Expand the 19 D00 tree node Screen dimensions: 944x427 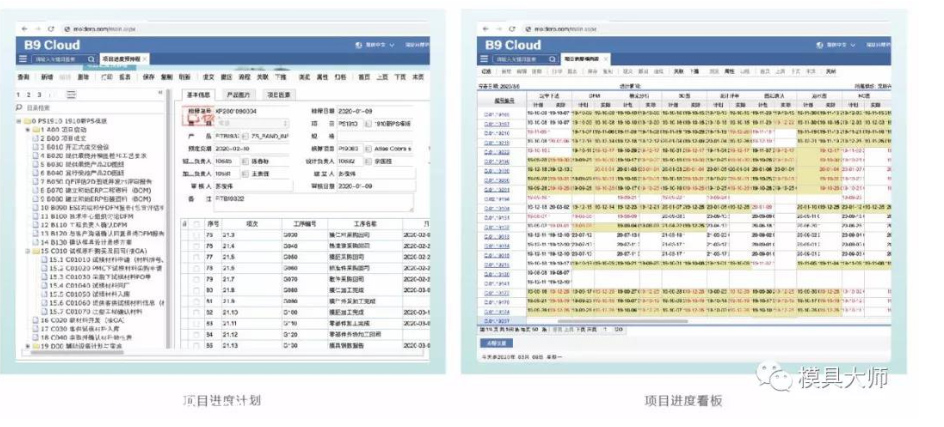[21, 345]
